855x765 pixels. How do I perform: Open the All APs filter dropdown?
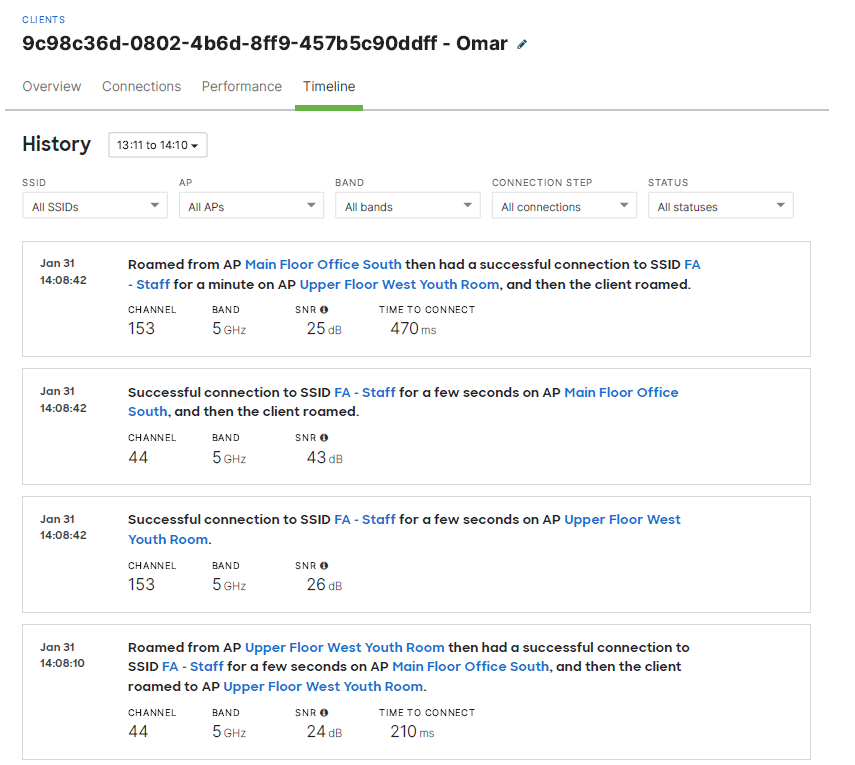[x=251, y=206]
